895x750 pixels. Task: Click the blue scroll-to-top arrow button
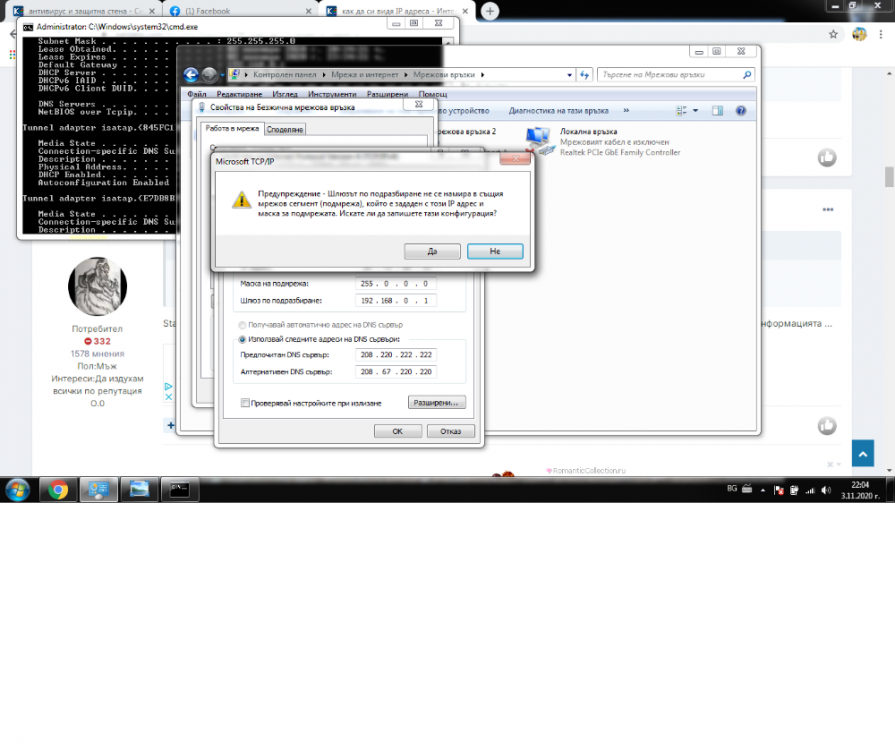tap(863, 454)
